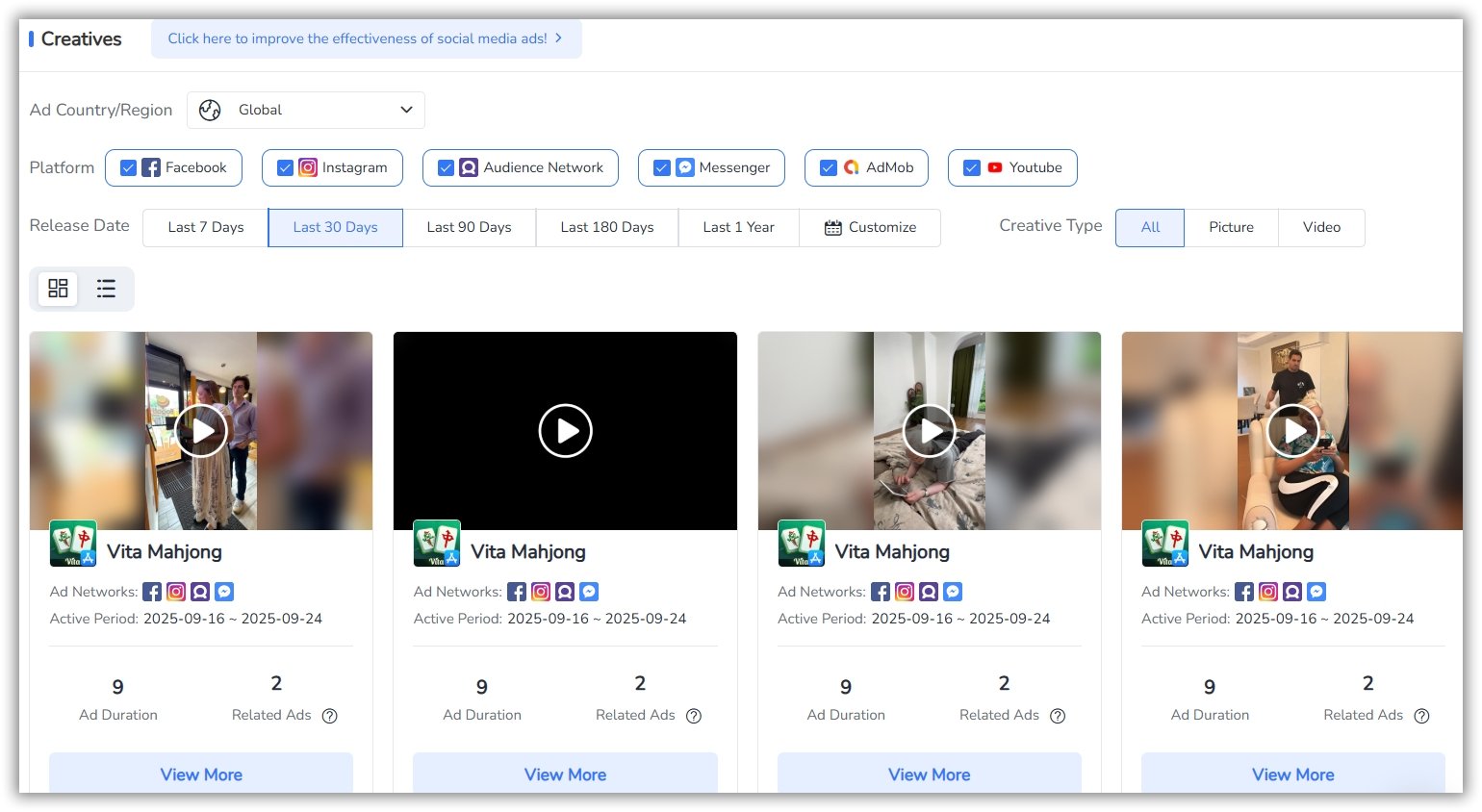1482x812 pixels.
Task: Filter creative type by Video
Action: tap(1321, 227)
